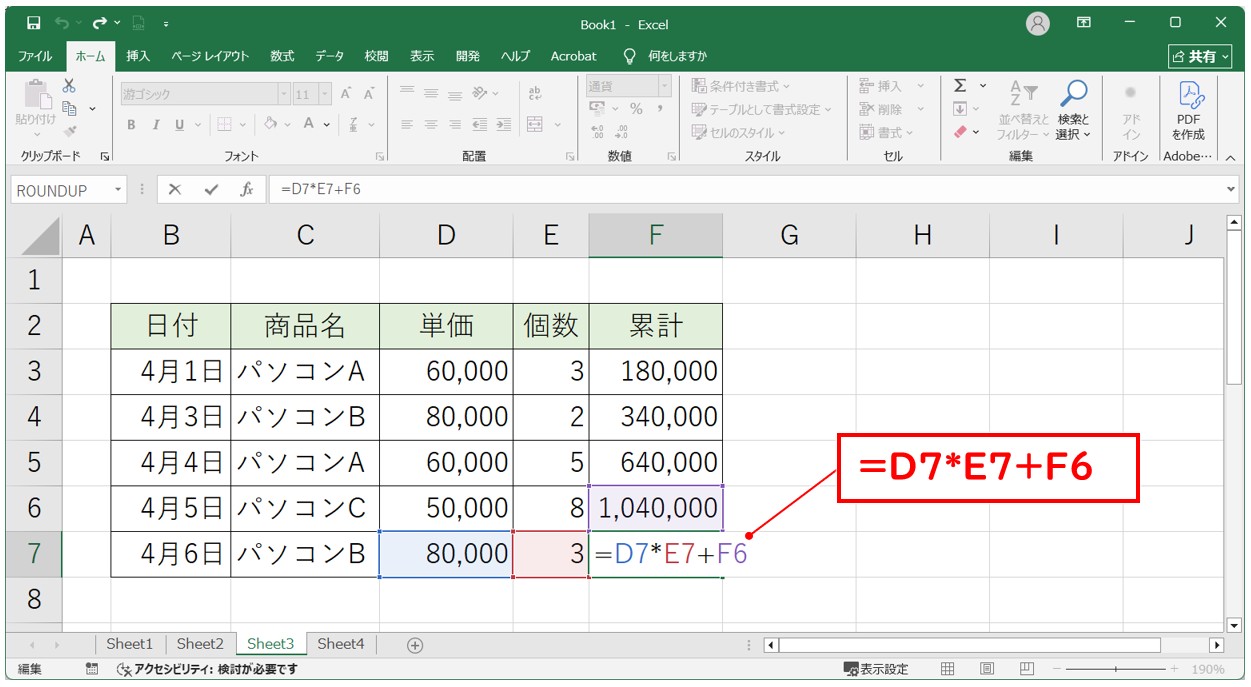Click the wrap text icon
The width and height of the screenshot is (1251, 687).
point(535,94)
